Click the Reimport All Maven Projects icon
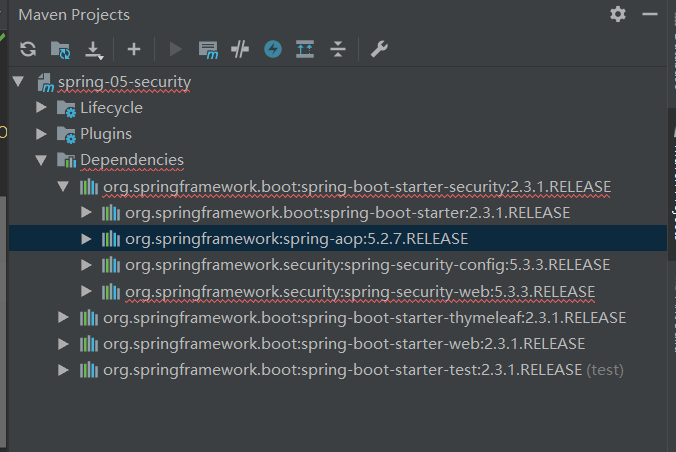The height and width of the screenshot is (452, 676). [x=27, y=49]
